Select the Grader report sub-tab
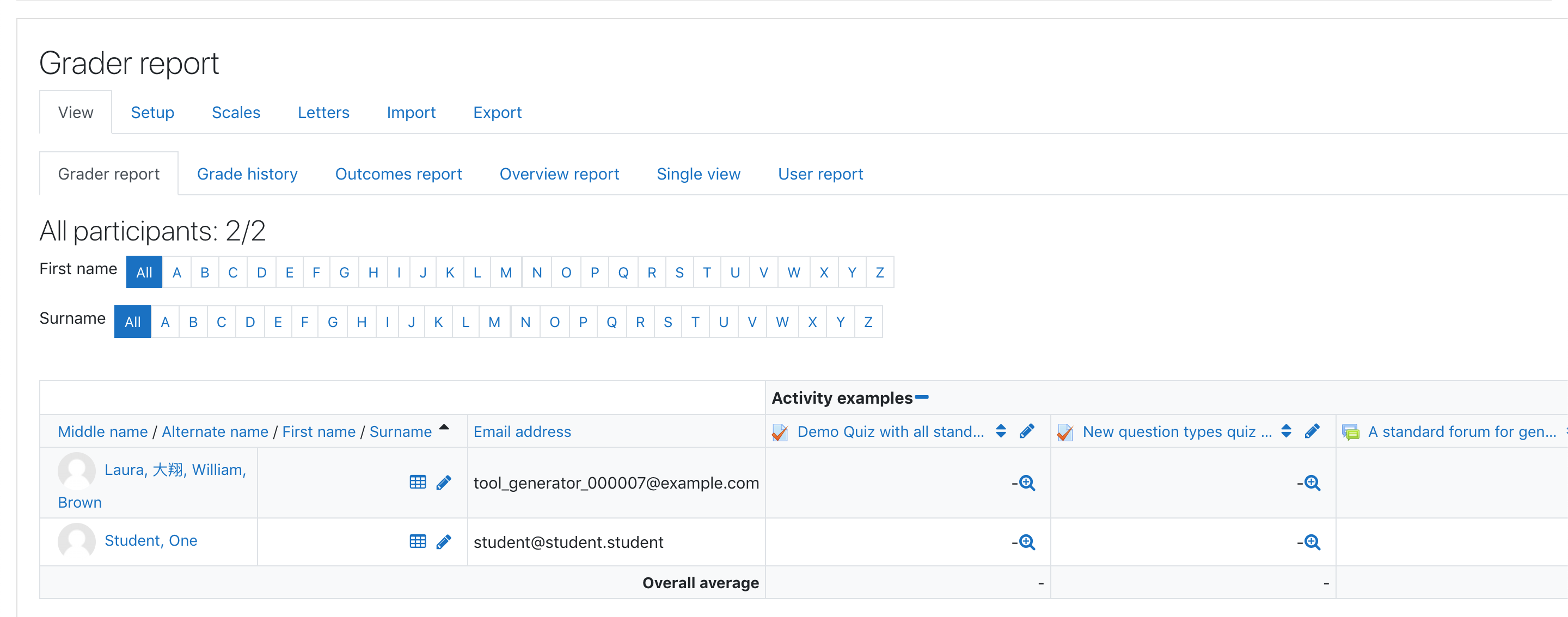This screenshot has height=617, width=1568. point(109,174)
